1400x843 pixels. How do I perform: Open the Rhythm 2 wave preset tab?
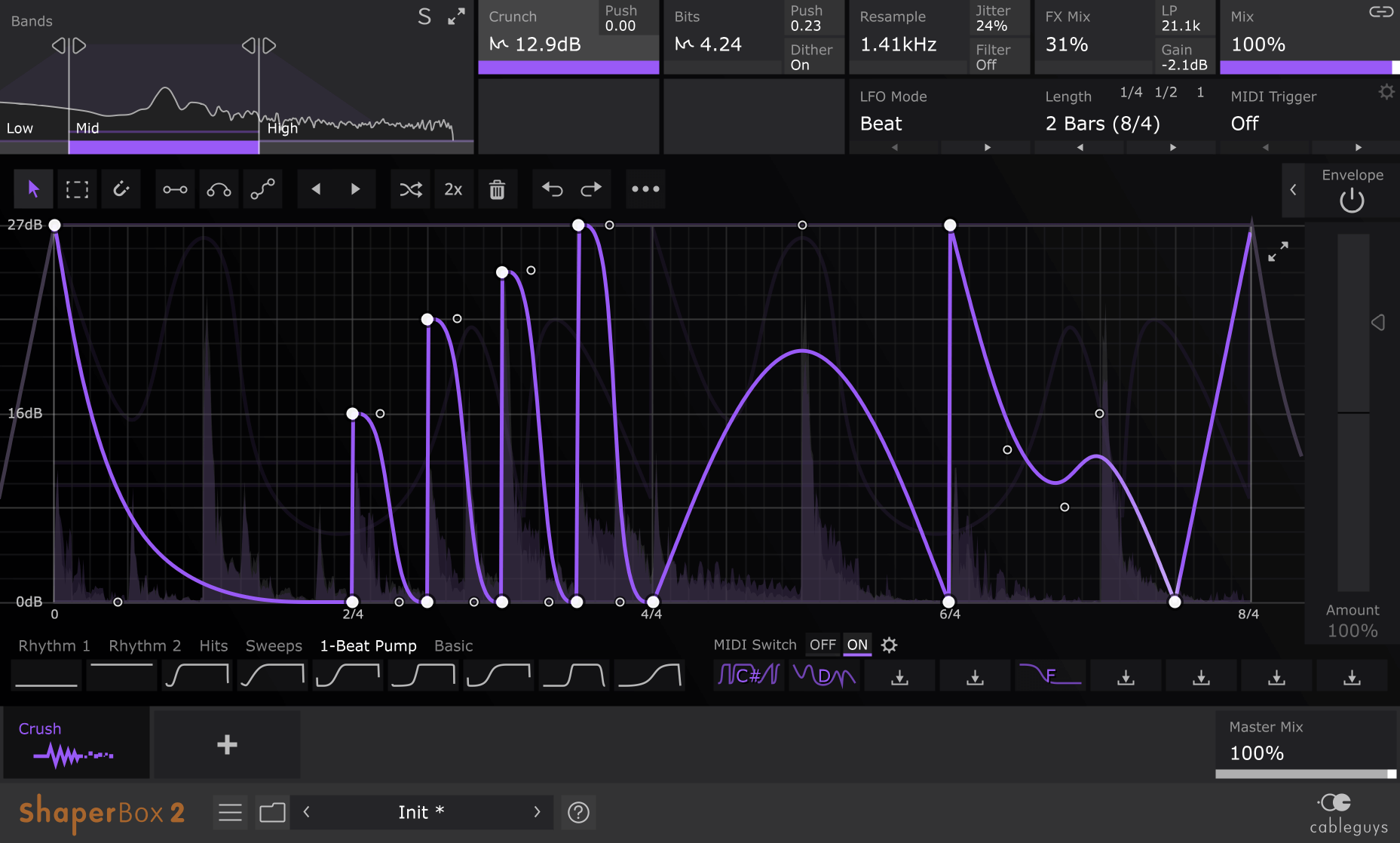pos(145,646)
